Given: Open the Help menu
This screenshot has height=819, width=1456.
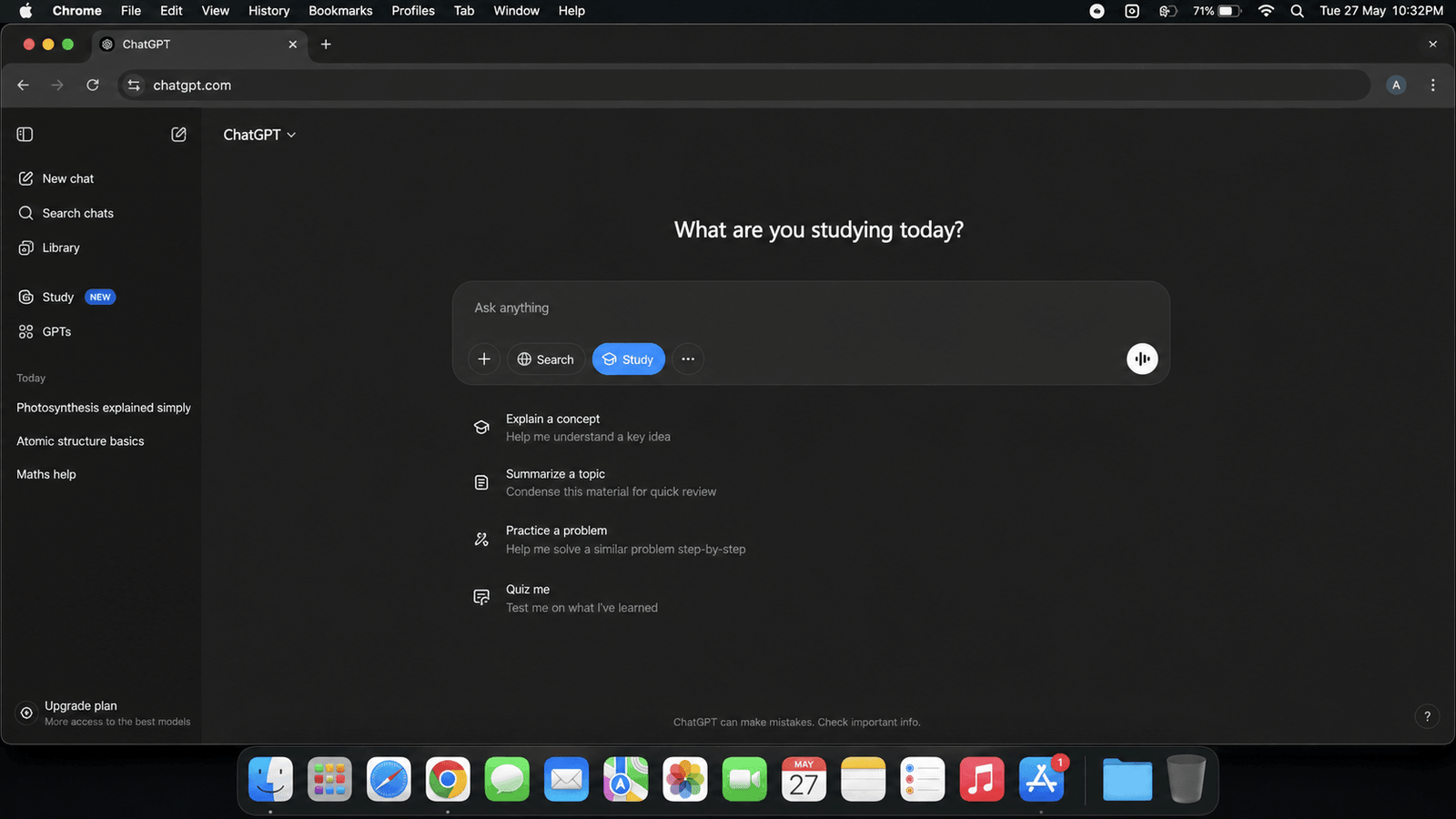Looking at the screenshot, I should click(x=571, y=11).
